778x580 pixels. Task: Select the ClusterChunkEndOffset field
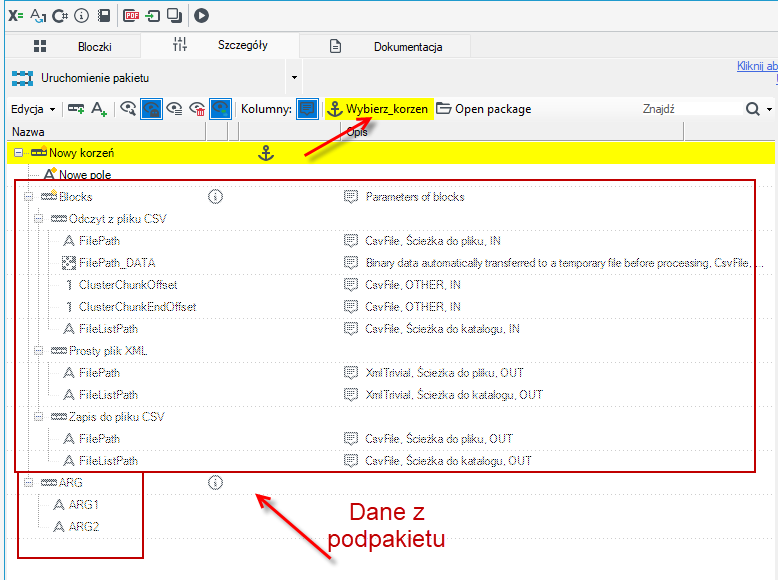pos(137,307)
